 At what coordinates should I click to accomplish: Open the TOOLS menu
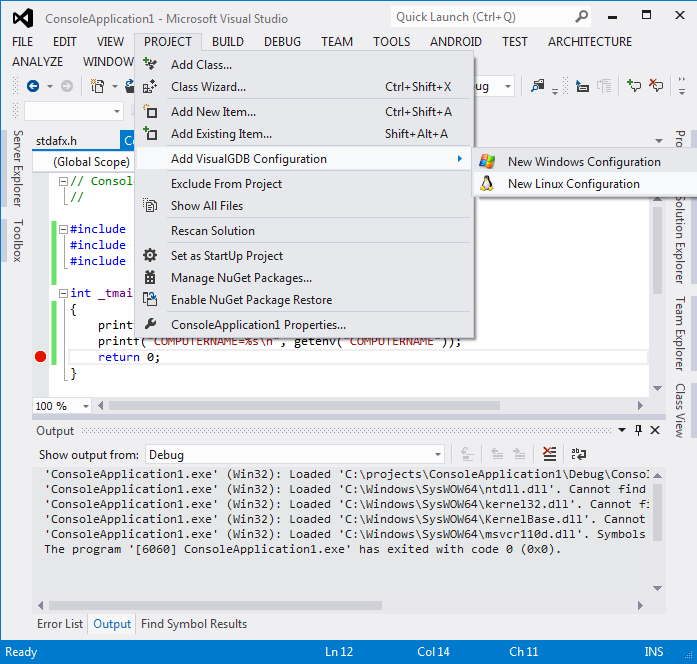coord(391,42)
